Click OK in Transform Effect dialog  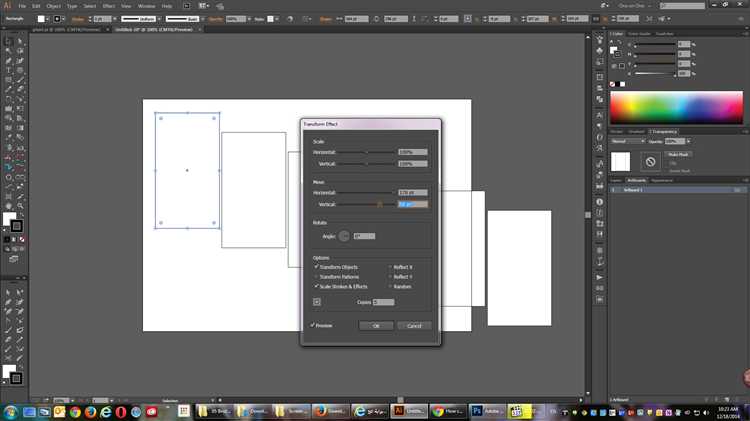(x=376, y=325)
